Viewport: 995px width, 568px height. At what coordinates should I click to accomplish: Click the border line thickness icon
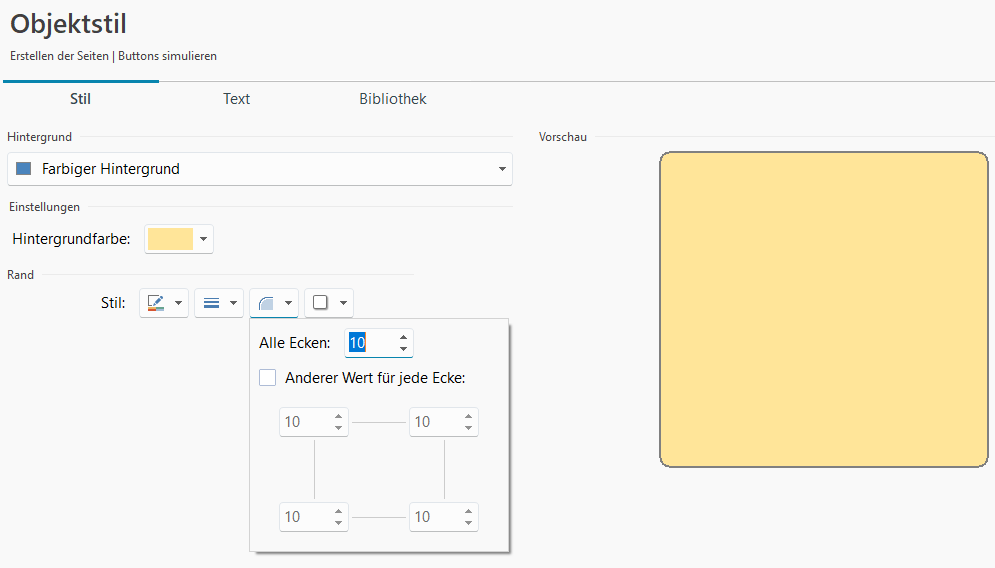click(x=211, y=303)
